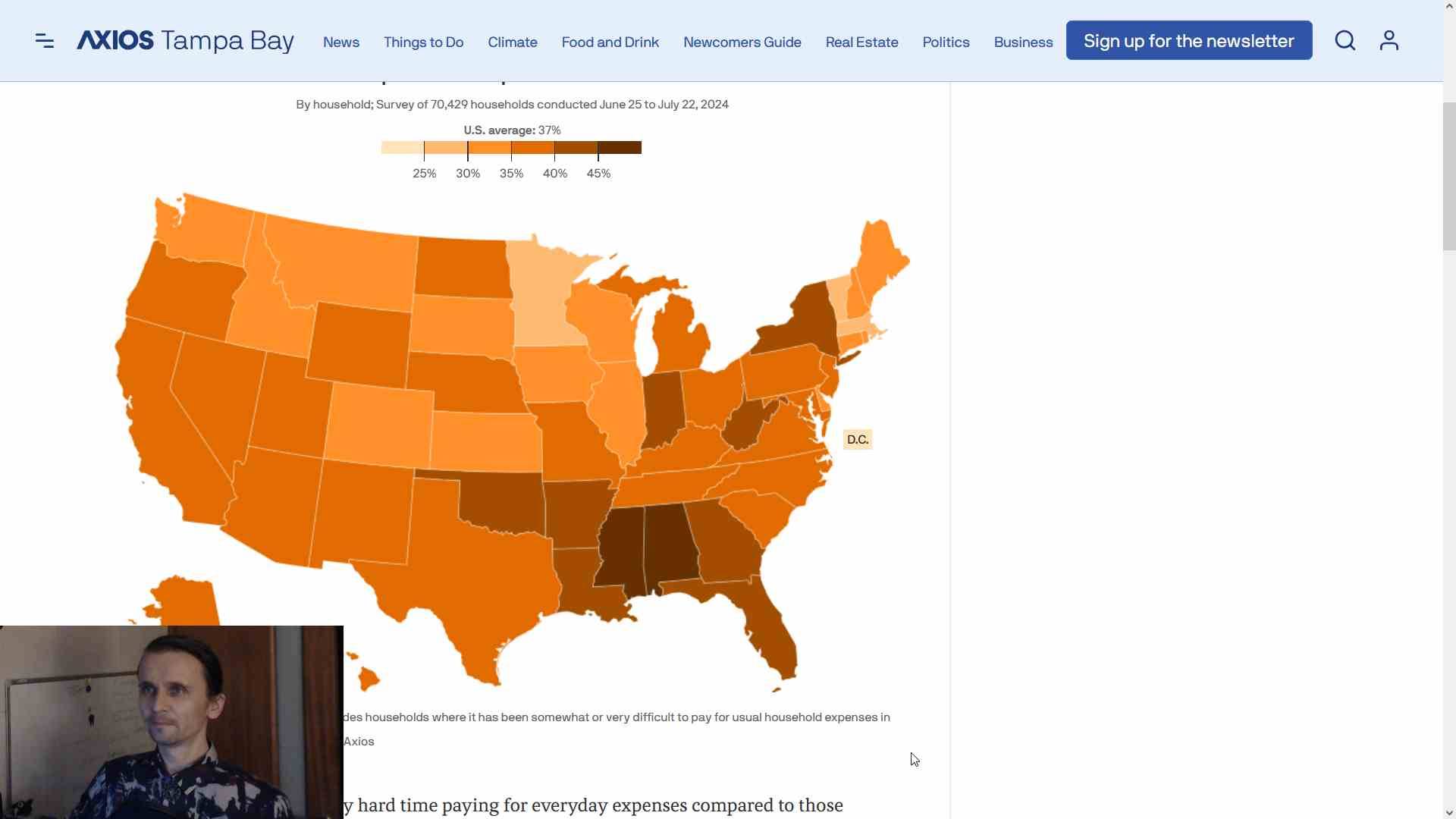Click the lightest legend color swatch
This screenshot has width=1456, height=819.
[x=403, y=148]
